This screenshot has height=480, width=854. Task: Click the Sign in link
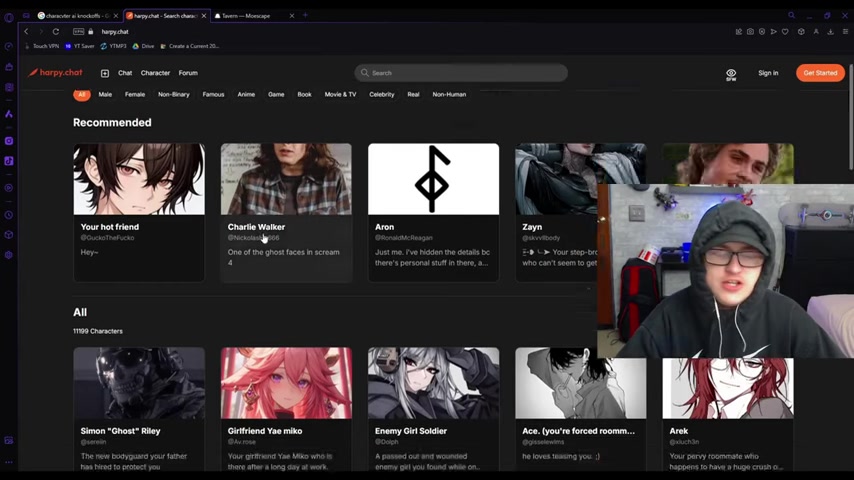(768, 73)
